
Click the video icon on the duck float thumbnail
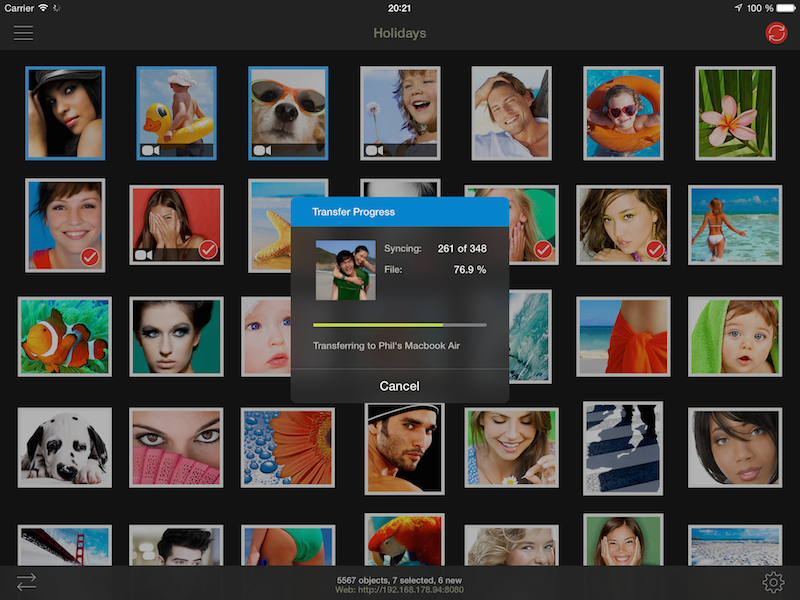(150, 150)
